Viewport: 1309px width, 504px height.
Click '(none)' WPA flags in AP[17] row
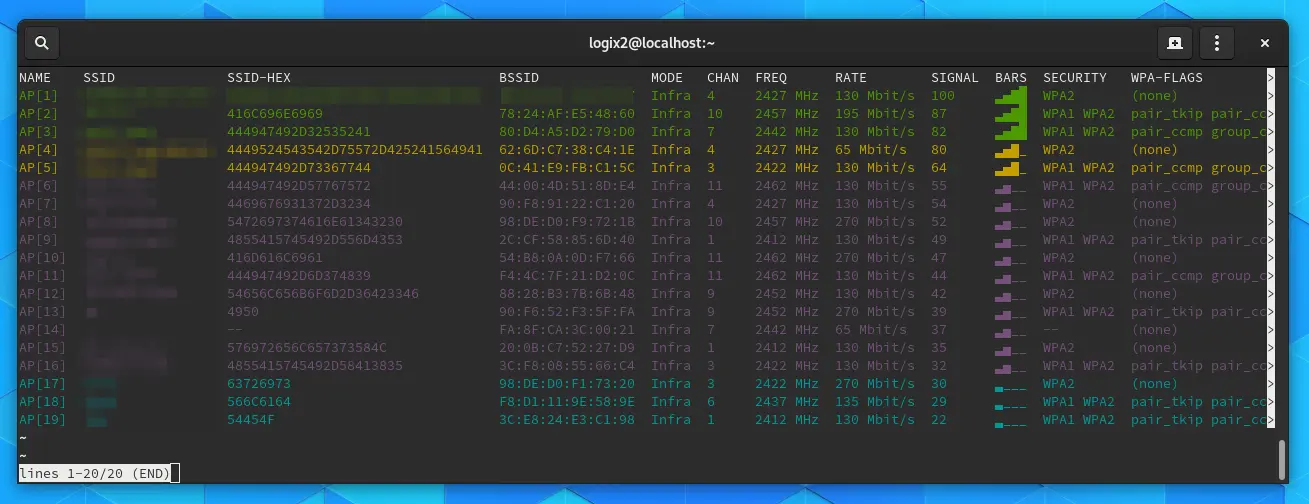tap(1155, 384)
